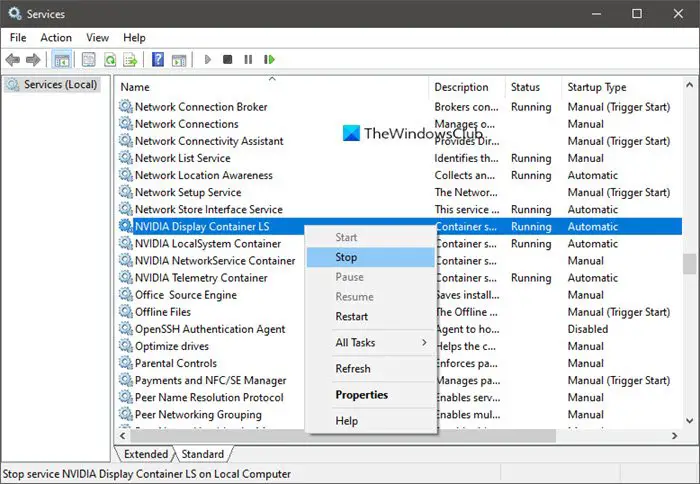Viewport: 700px width, 484px height.
Task: Click the Pause Service toolbar icon
Action: (248, 59)
